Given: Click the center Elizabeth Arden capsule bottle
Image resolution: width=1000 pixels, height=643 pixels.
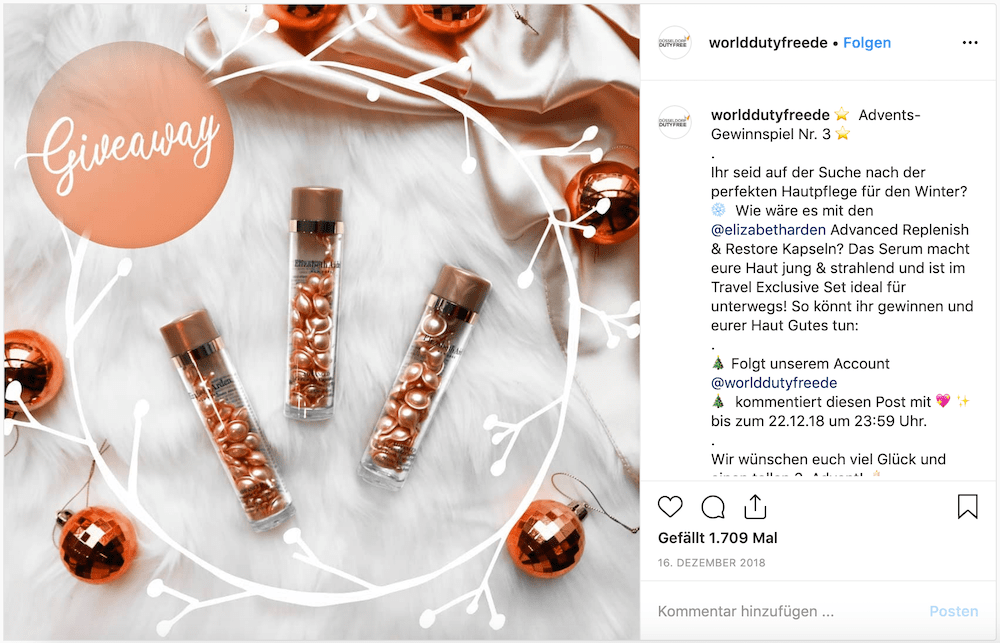Looking at the screenshot, I should click(x=315, y=303).
